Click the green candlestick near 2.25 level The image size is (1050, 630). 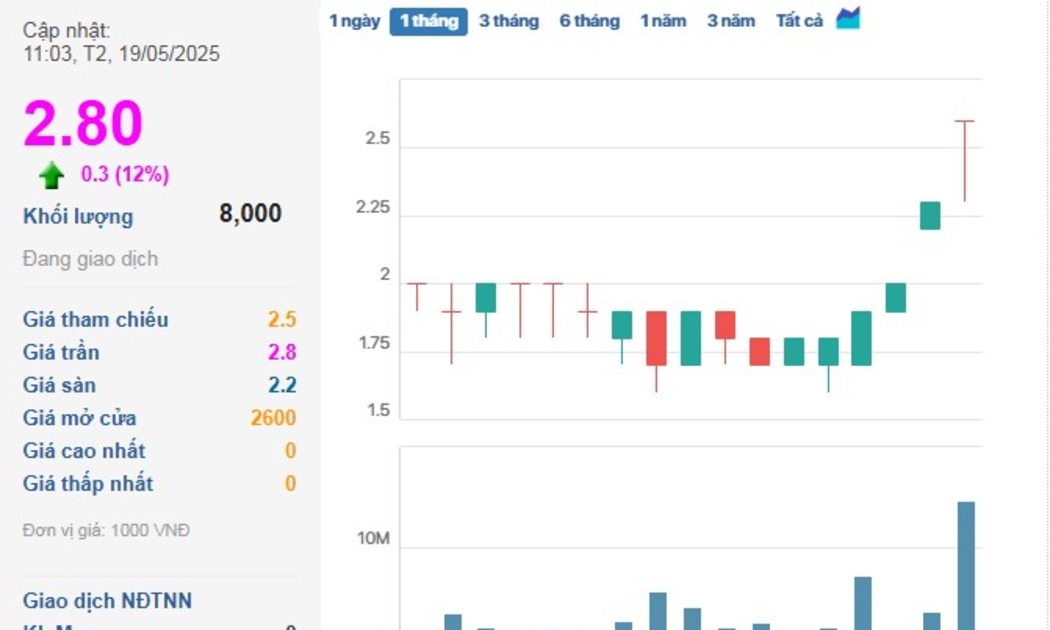[x=930, y=216]
